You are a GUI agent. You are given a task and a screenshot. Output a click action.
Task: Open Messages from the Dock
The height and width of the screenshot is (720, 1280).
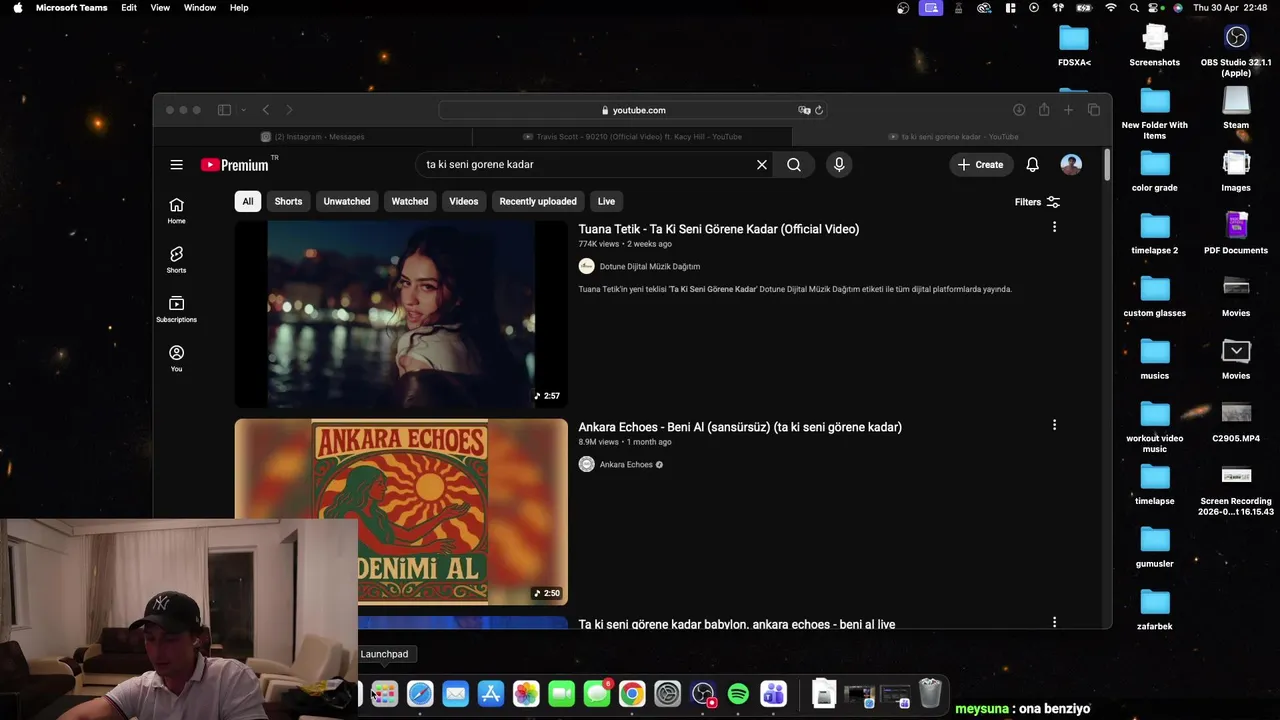point(597,694)
